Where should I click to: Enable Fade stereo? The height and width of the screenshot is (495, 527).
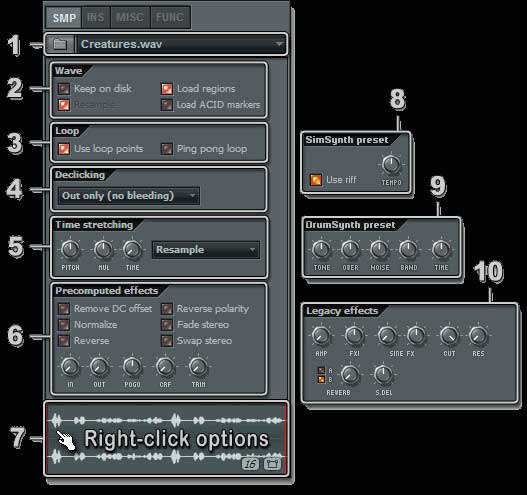167,325
